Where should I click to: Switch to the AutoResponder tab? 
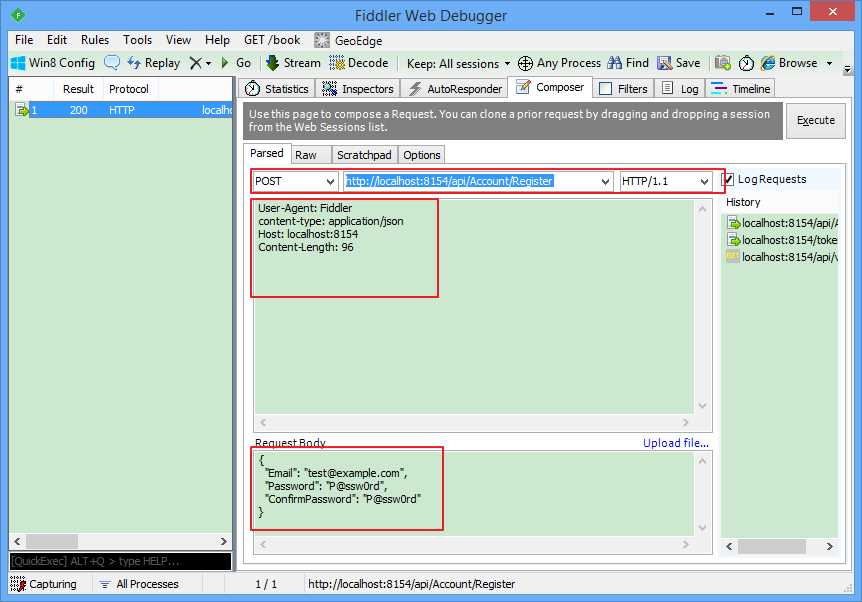click(x=455, y=89)
